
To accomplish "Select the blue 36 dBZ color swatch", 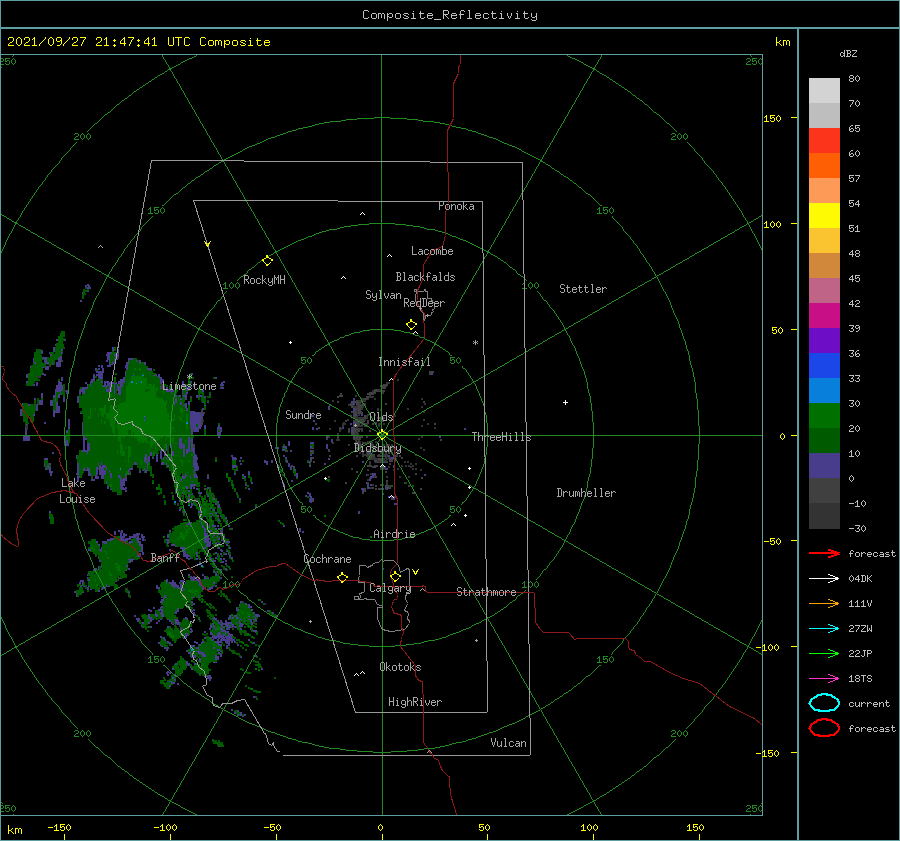I will pos(824,366).
